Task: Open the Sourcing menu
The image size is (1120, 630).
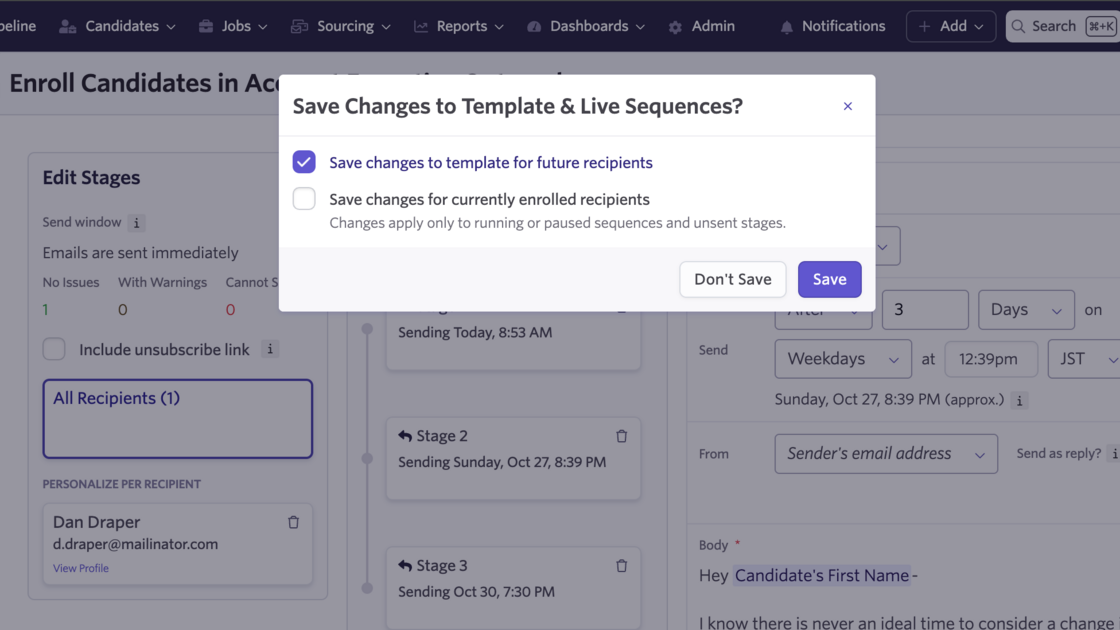Action: pyautogui.click(x=341, y=26)
